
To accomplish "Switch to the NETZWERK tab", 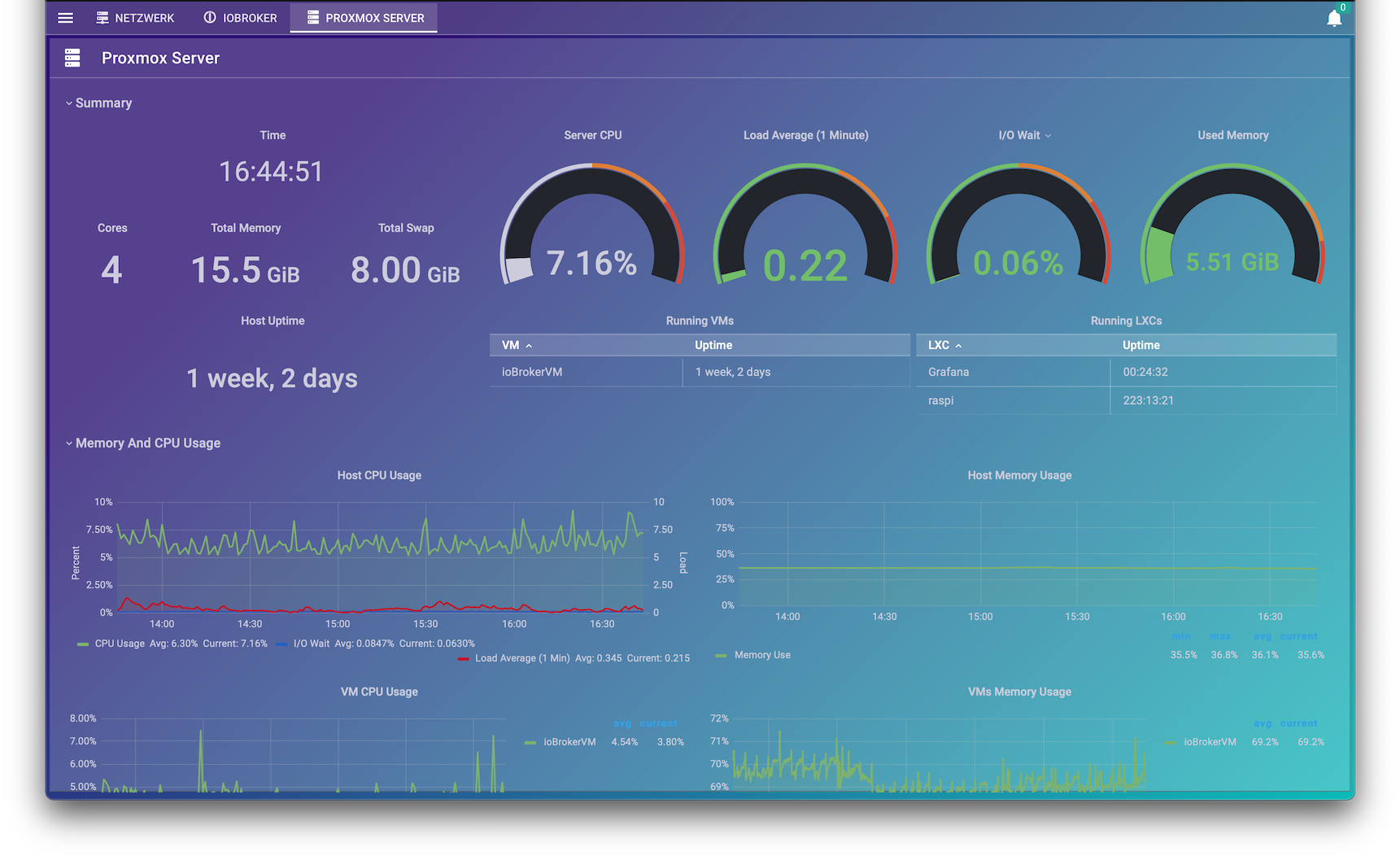I will tap(135, 18).
